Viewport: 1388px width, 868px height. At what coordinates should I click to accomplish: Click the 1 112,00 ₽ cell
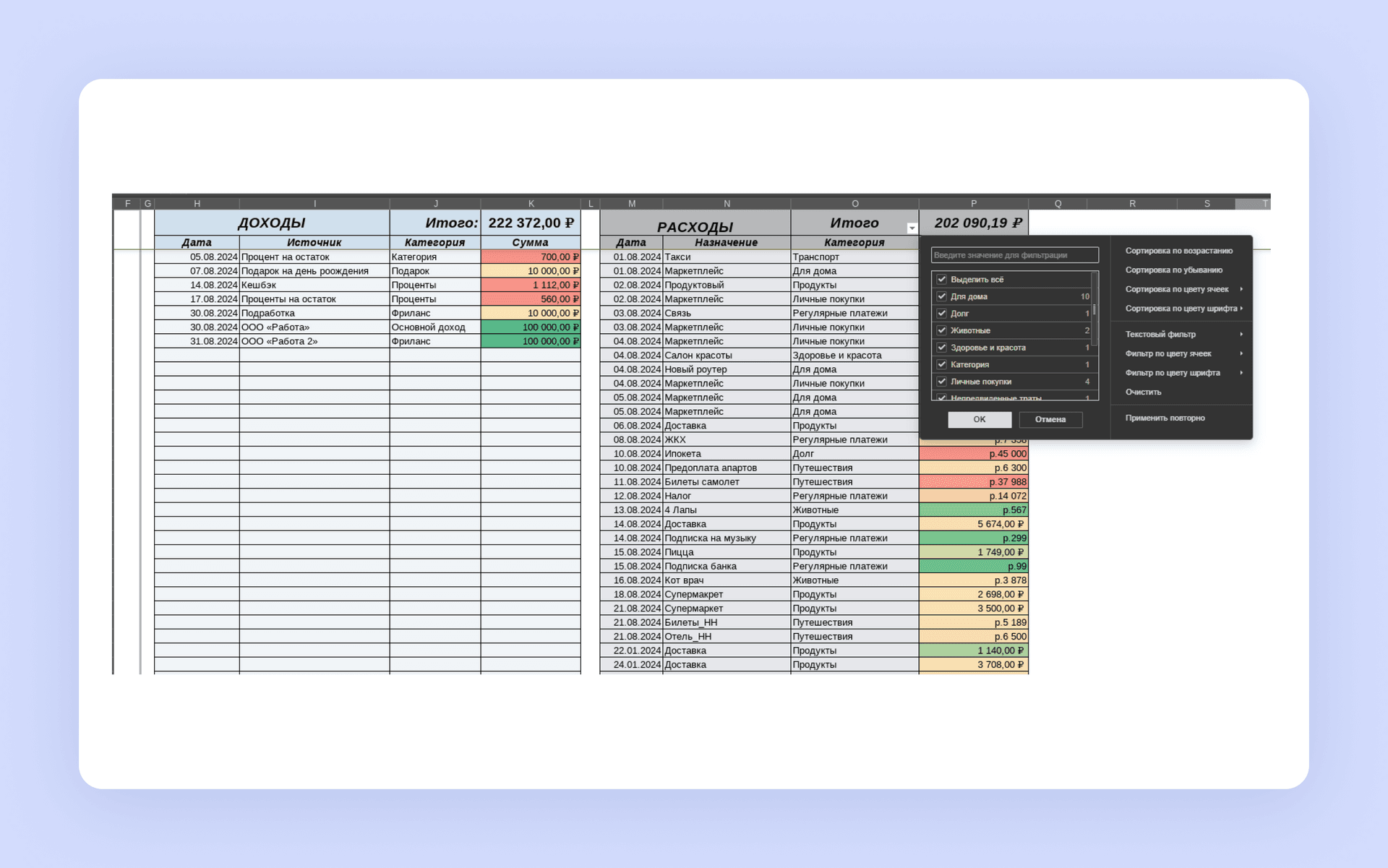click(x=531, y=285)
